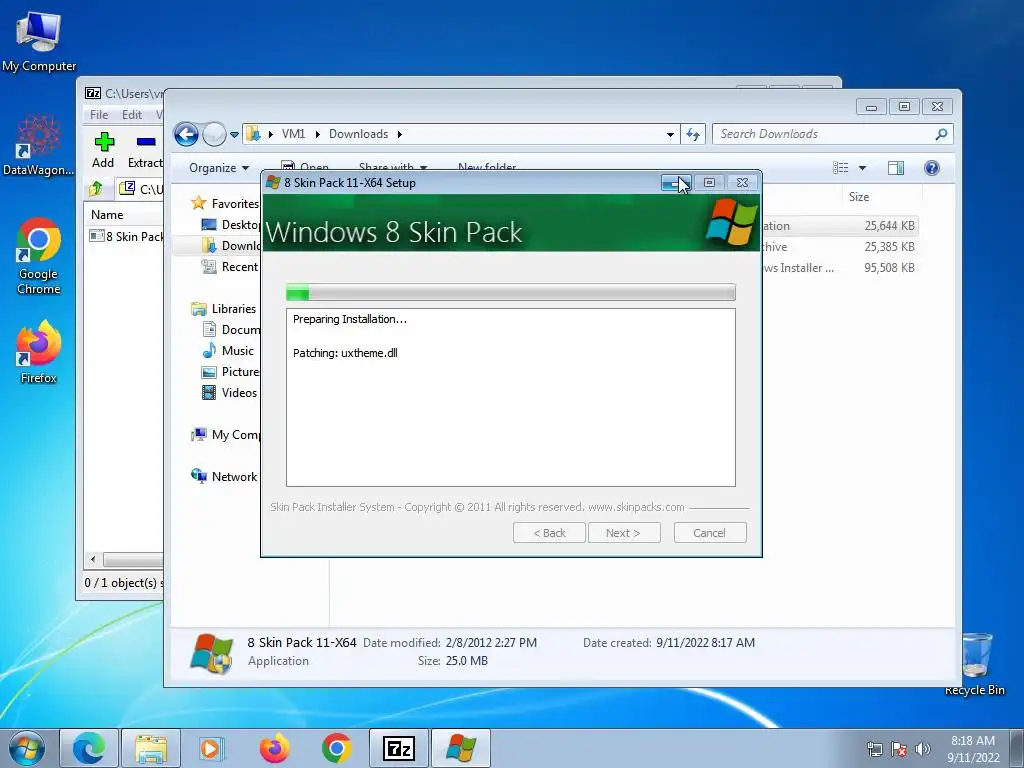Click the 7-Zip Add button
The height and width of the screenshot is (768, 1024).
tap(103, 150)
